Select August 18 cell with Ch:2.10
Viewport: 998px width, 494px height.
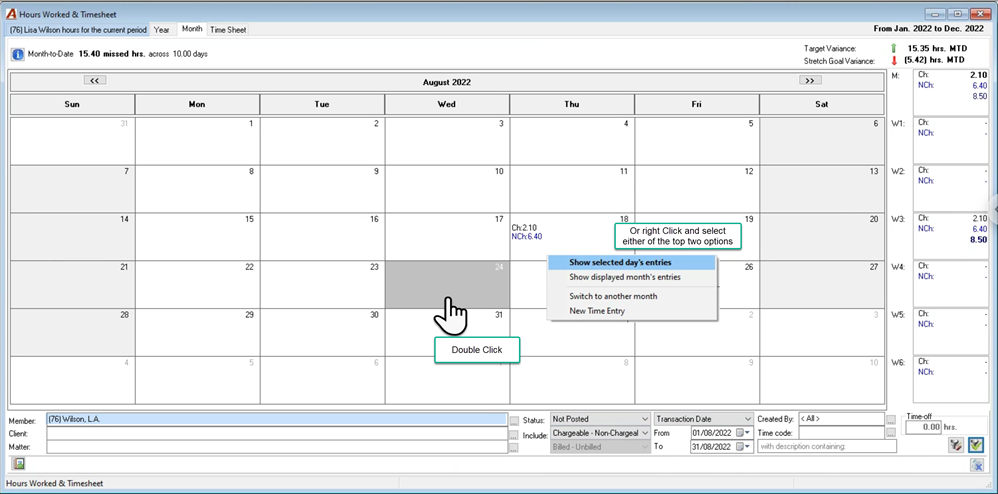[572, 237]
